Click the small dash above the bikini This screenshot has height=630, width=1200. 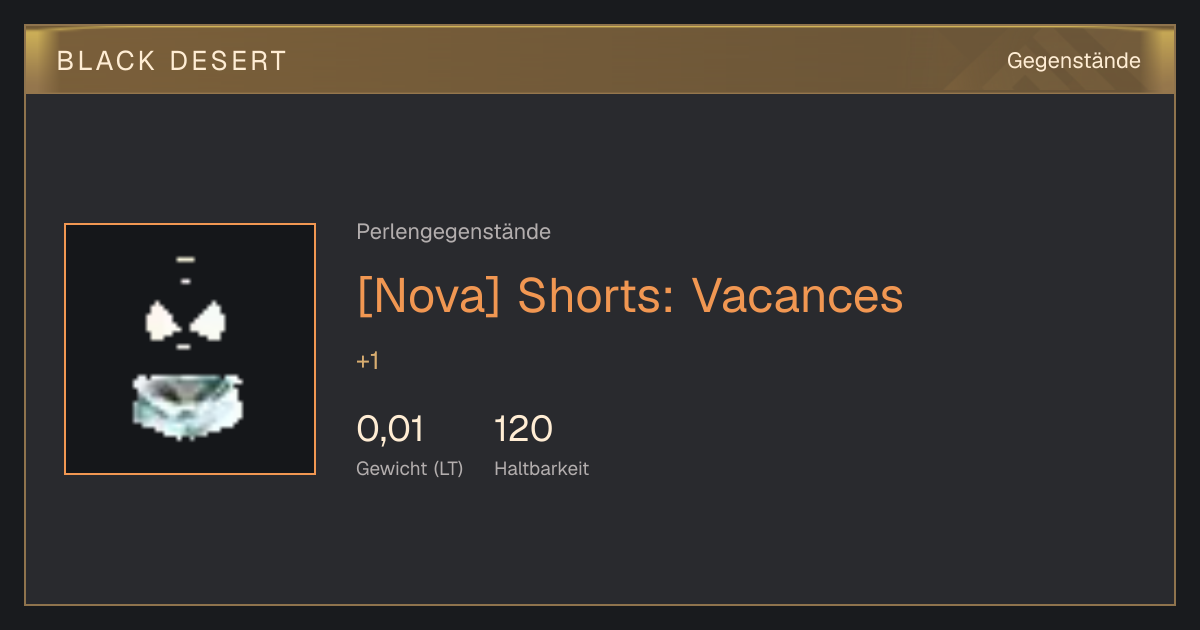click(185, 260)
